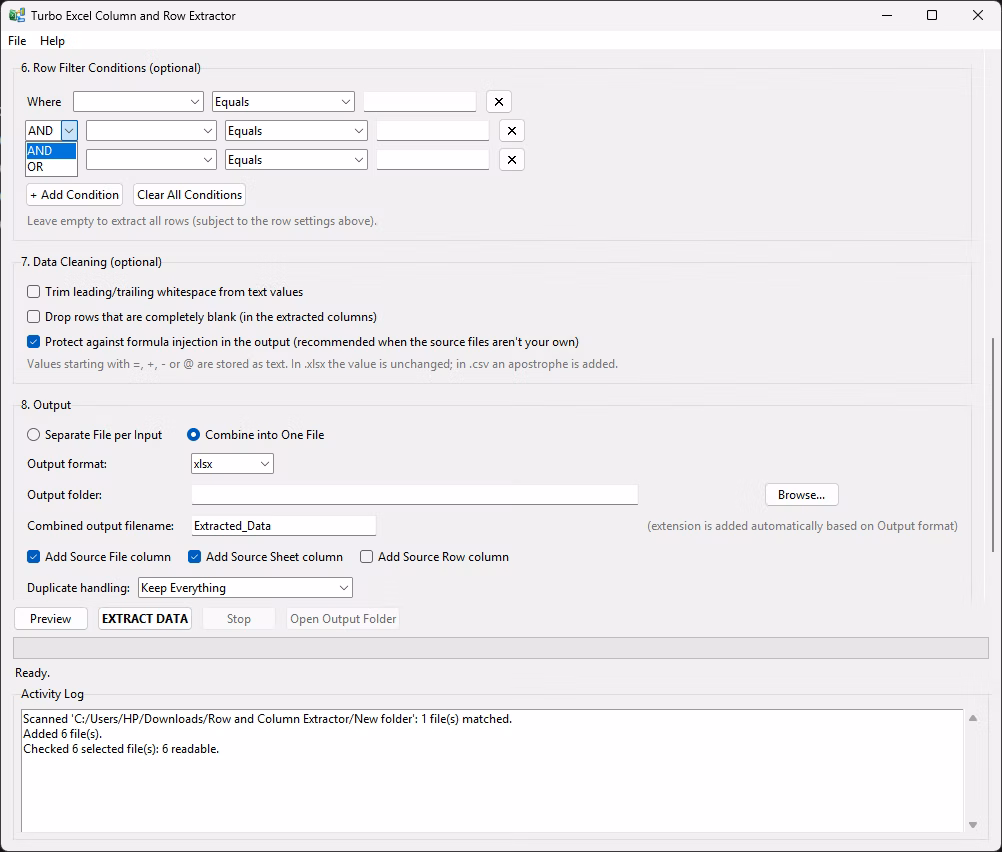Screen dimensions: 1002x852
Task: Choose OR in the open list
Action: [x=51, y=167]
